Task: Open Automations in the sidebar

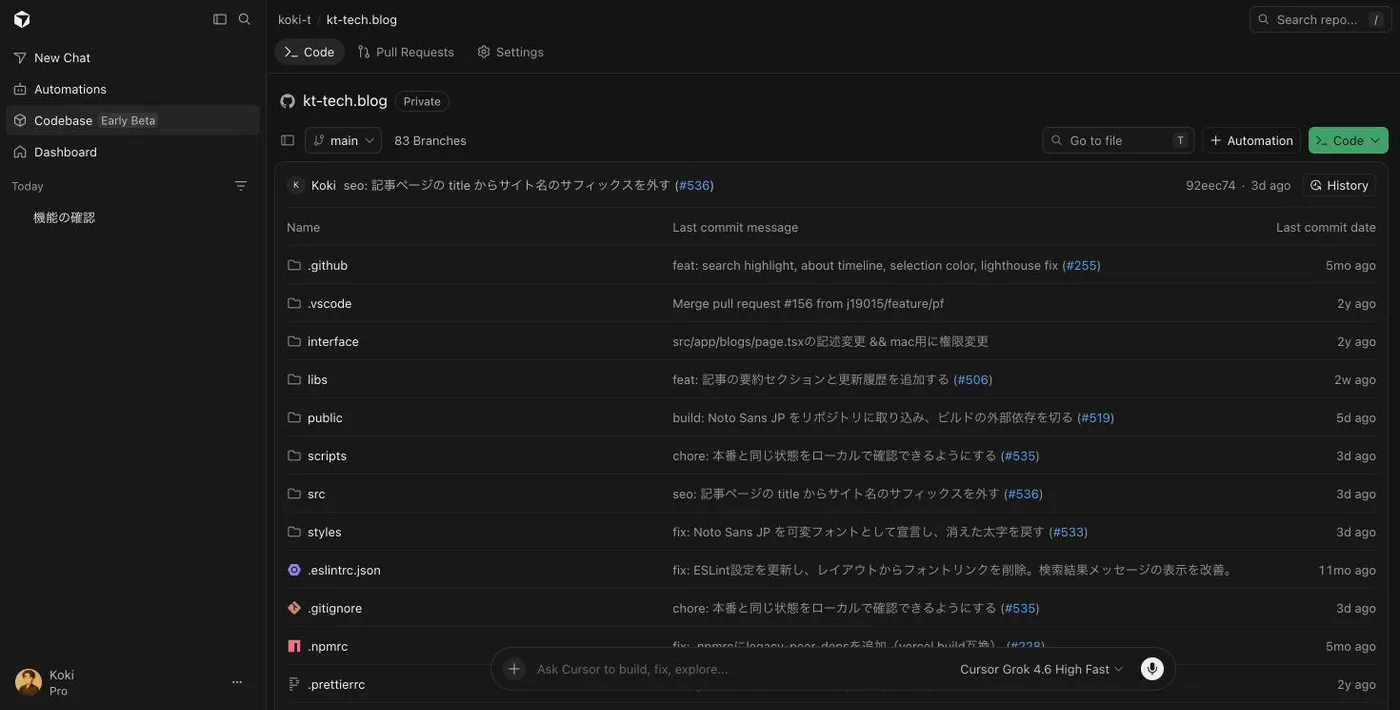Action: coord(133,89)
